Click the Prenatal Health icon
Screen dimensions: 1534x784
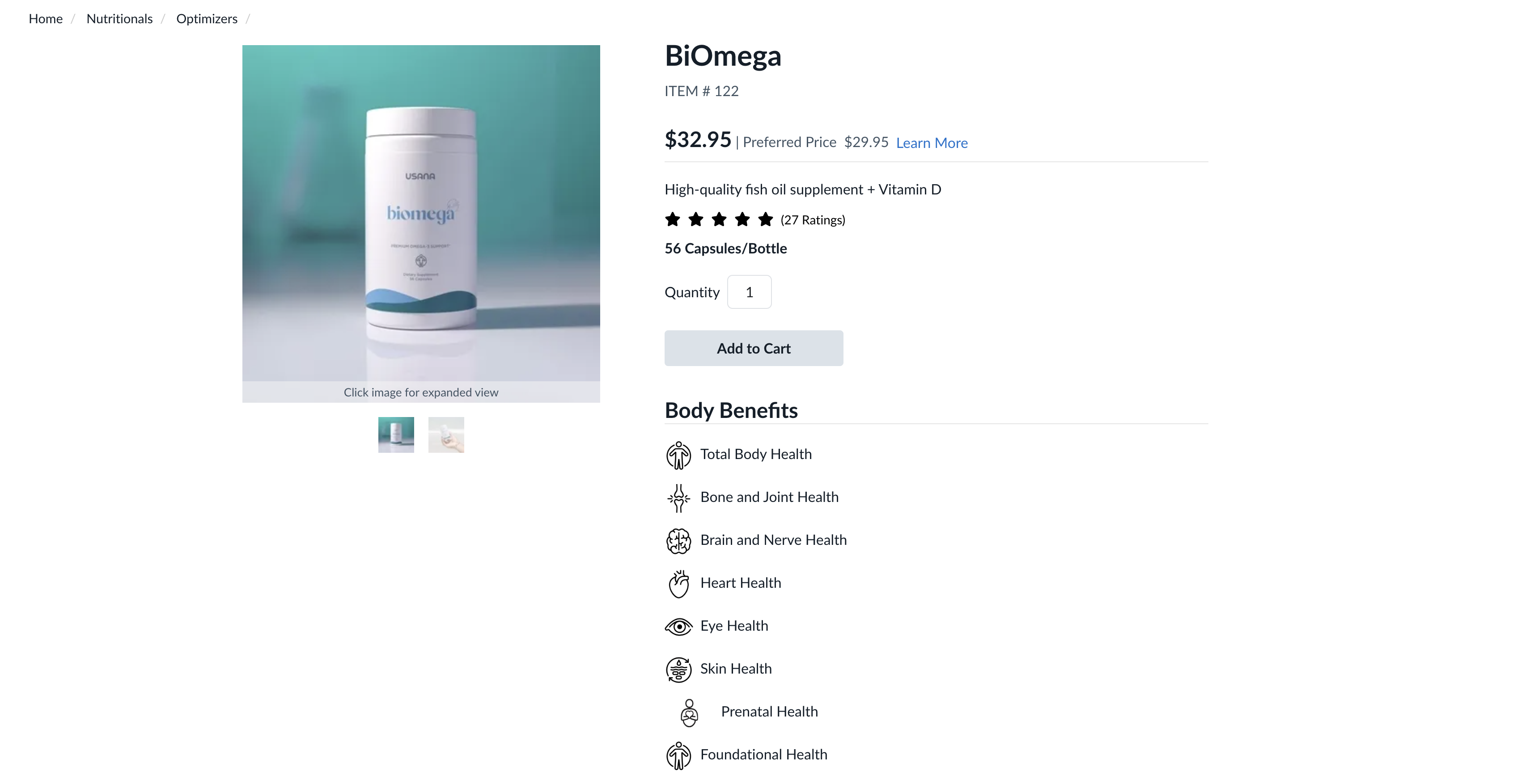689,712
